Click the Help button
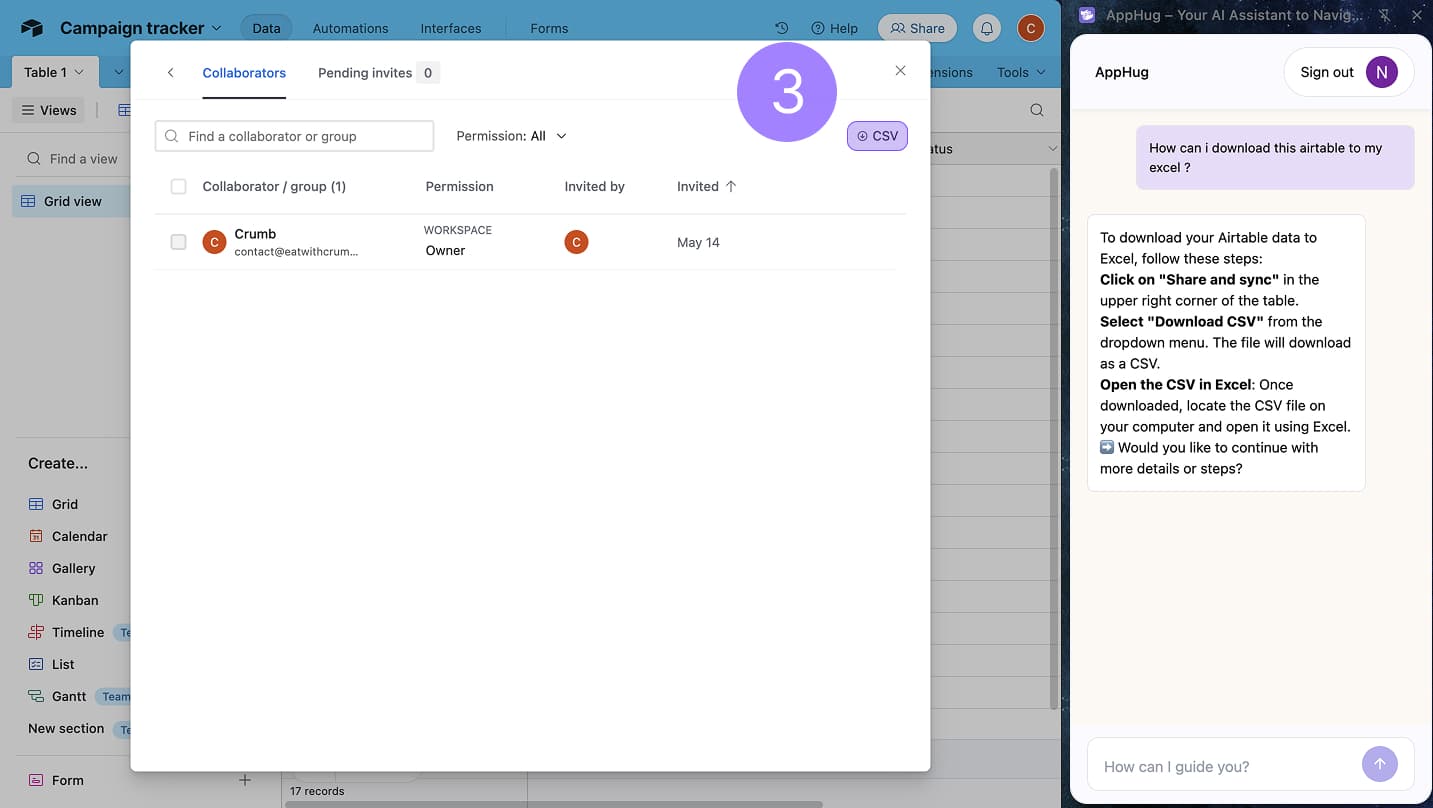The height and width of the screenshot is (808, 1433). 834,28
